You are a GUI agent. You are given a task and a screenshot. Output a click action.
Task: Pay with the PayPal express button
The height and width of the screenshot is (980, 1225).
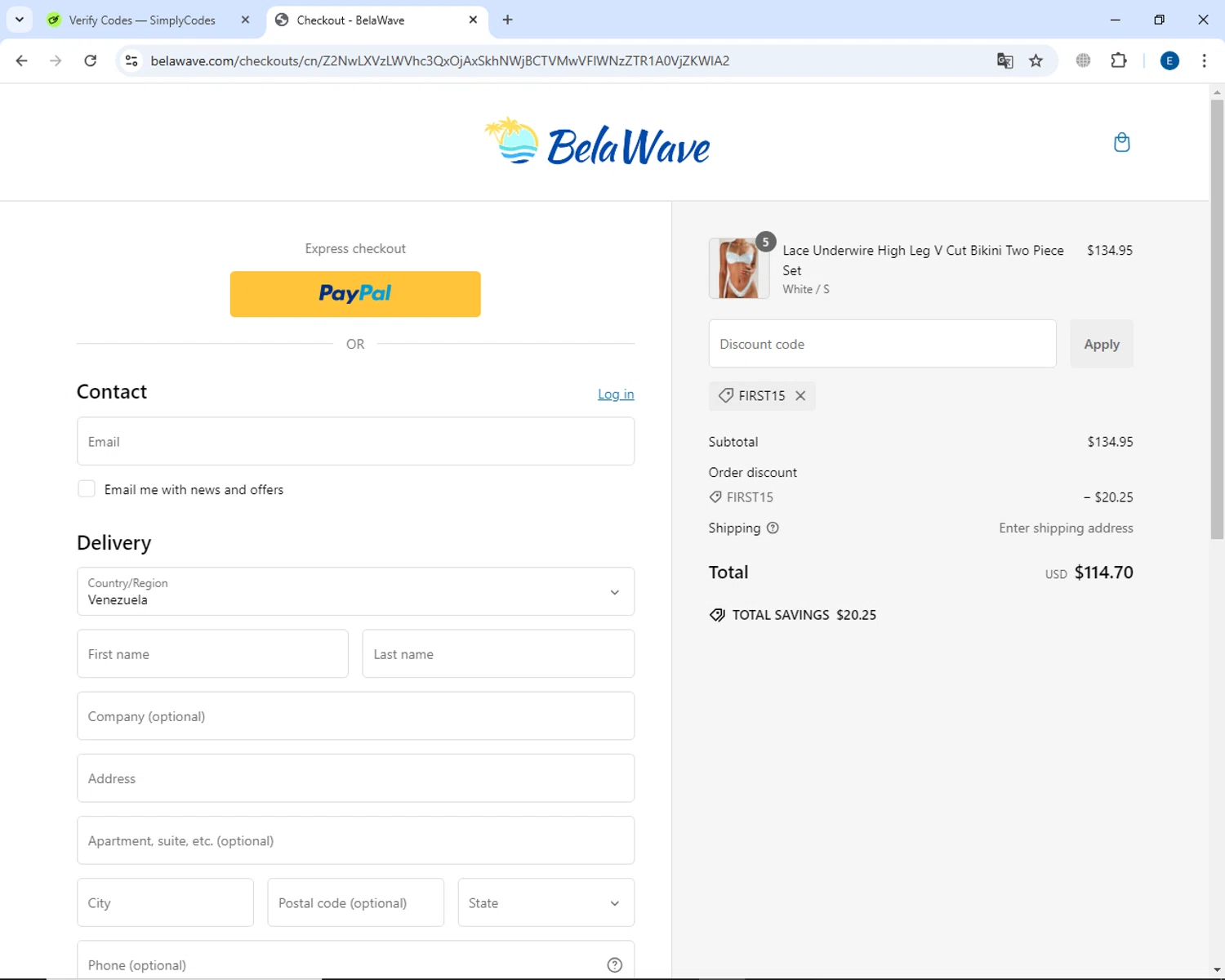pyautogui.click(x=355, y=294)
